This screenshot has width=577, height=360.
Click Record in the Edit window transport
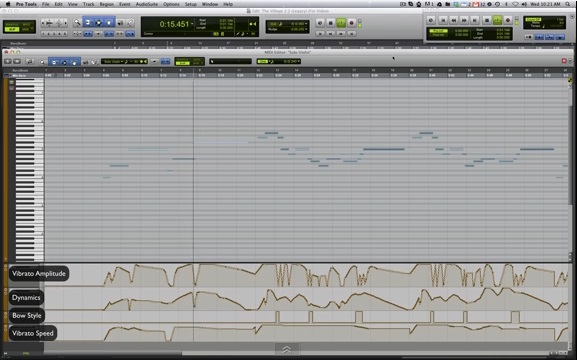click(351, 23)
